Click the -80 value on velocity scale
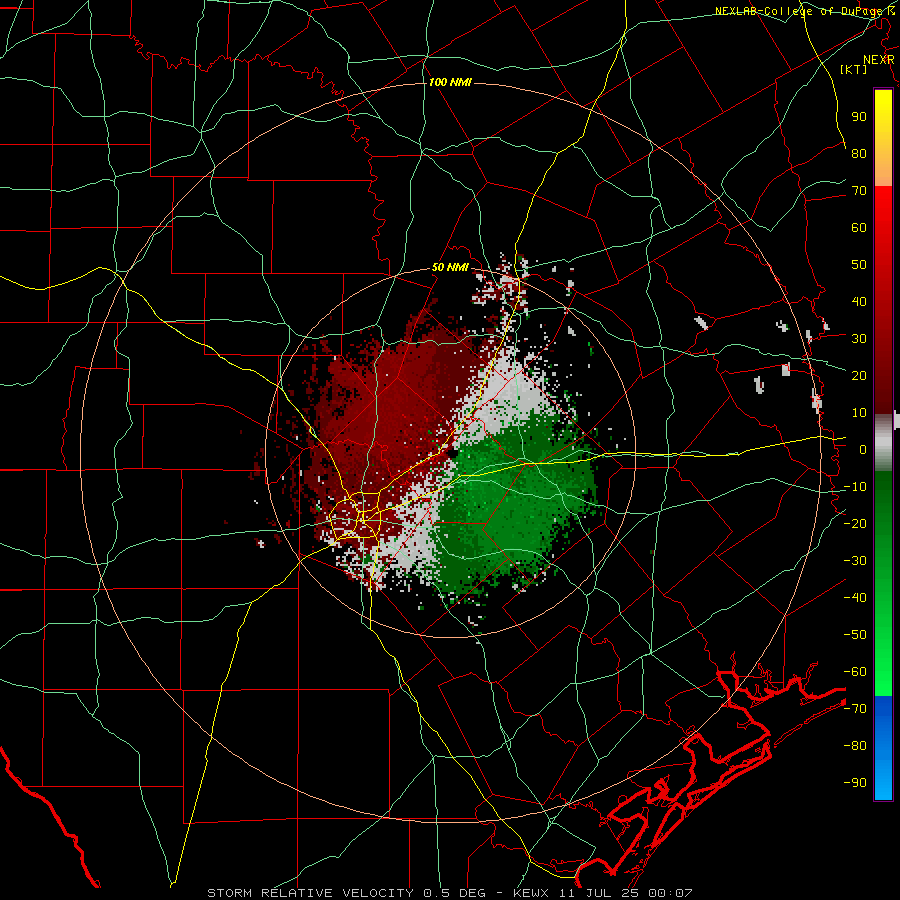Image resolution: width=900 pixels, height=900 pixels. click(x=855, y=746)
